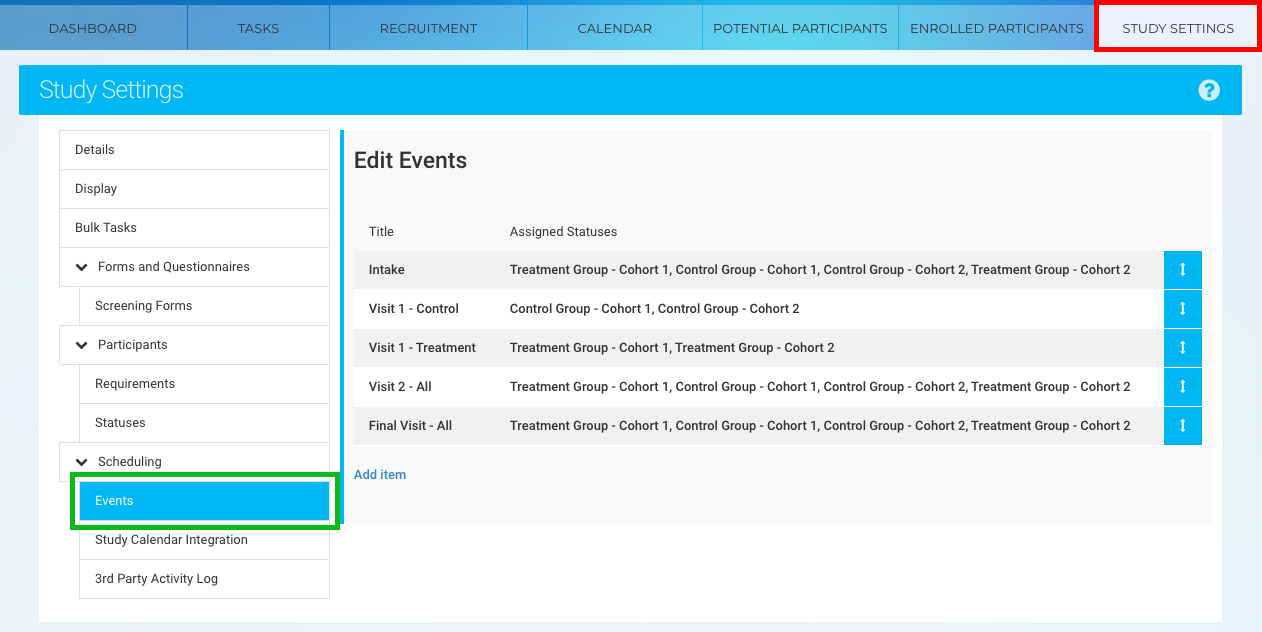Go to the Calendar tab

(x=614, y=28)
